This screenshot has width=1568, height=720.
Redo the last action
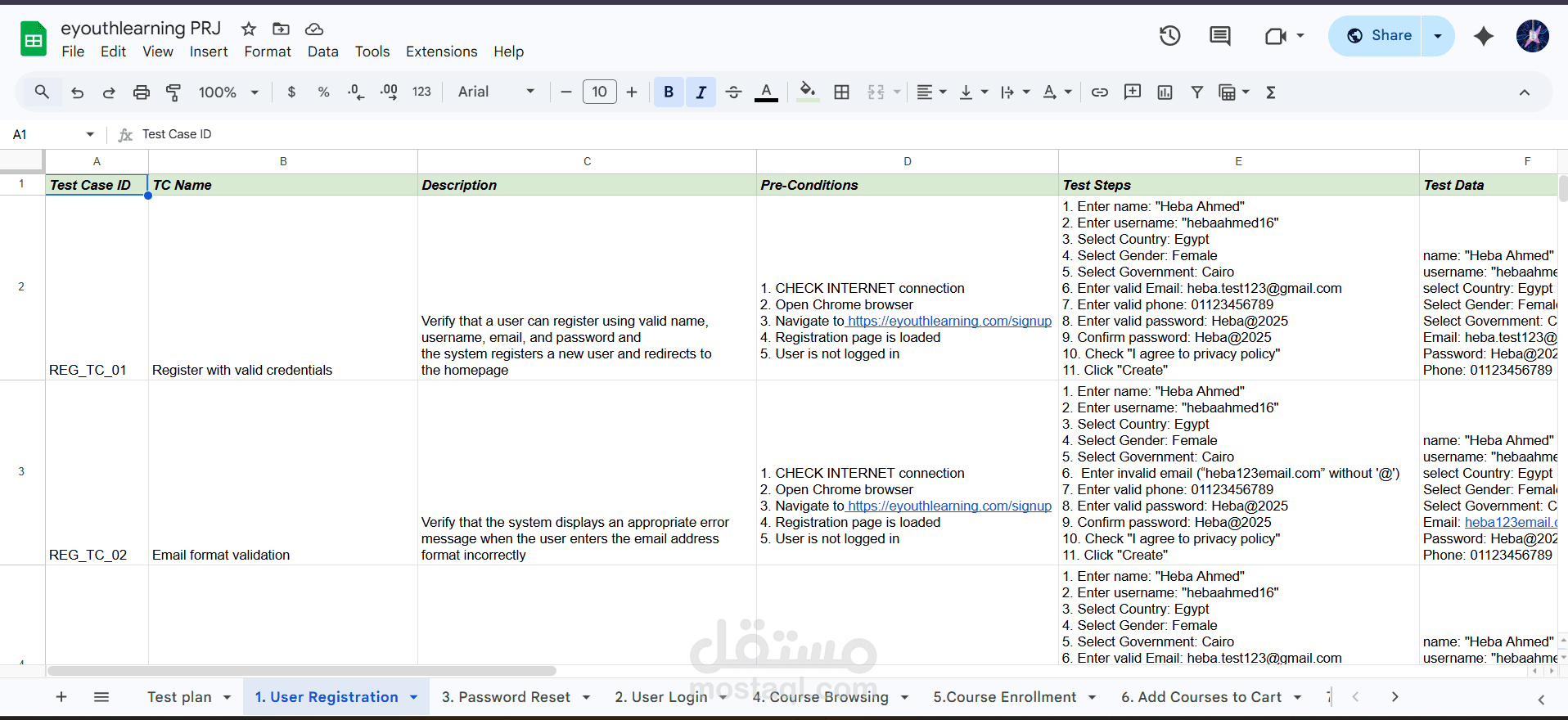click(109, 92)
